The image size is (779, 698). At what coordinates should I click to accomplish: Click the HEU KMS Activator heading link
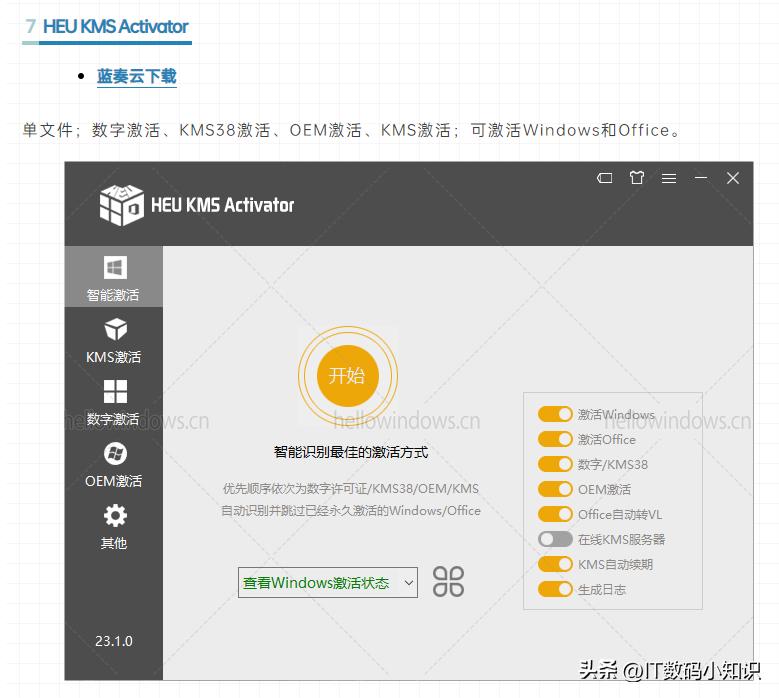click(115, 27)
